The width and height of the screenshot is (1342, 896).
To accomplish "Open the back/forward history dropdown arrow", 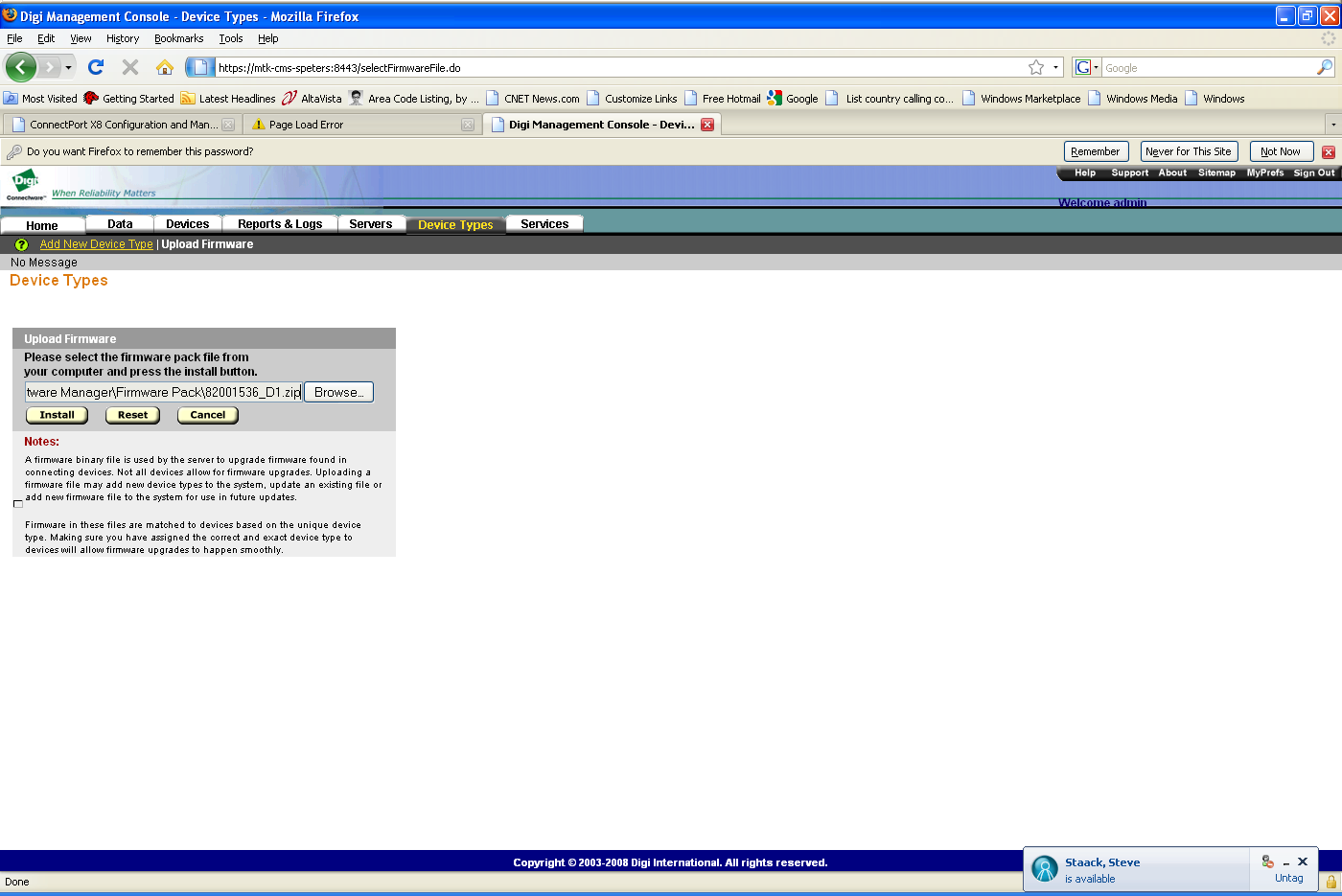I will [68, 67].
